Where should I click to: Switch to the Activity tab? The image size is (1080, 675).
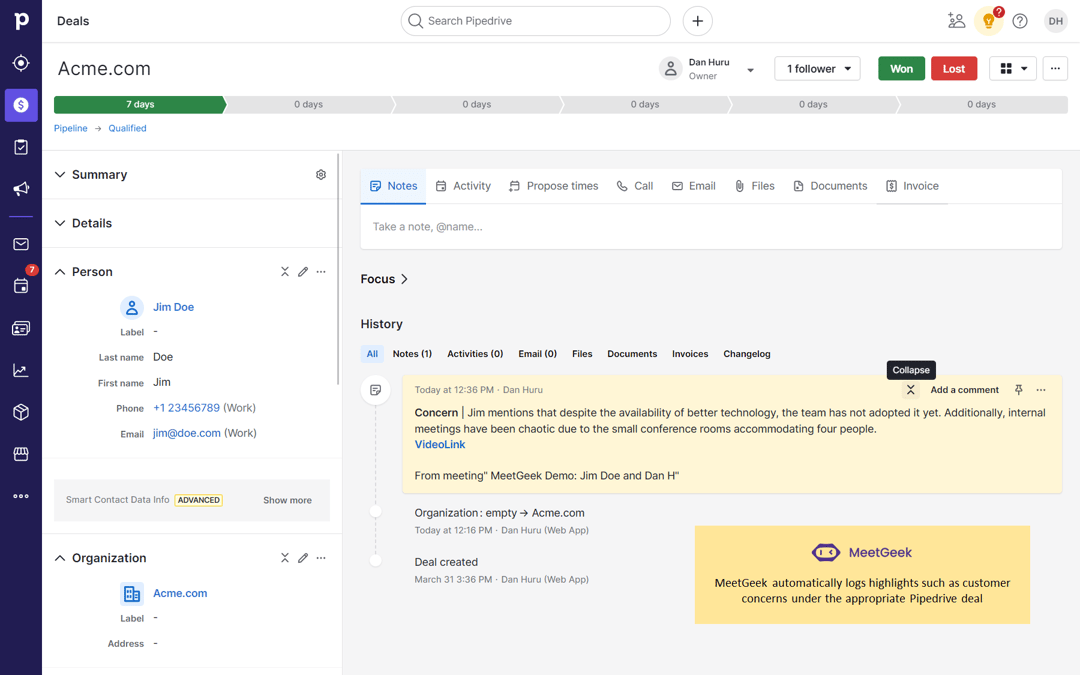pos(463,185)
